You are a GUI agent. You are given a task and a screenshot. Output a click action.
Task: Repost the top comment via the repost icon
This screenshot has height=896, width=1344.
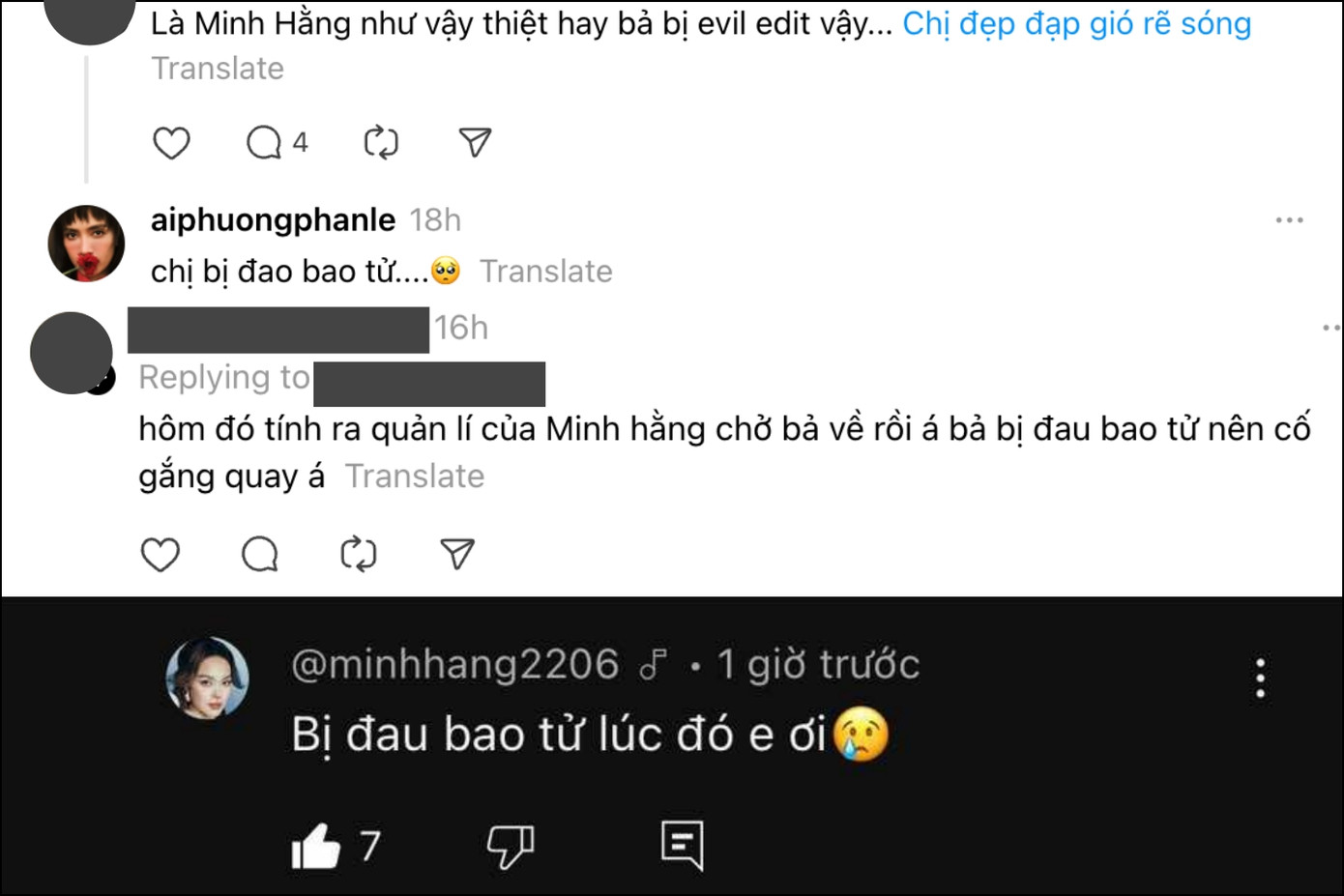point(380,142)
